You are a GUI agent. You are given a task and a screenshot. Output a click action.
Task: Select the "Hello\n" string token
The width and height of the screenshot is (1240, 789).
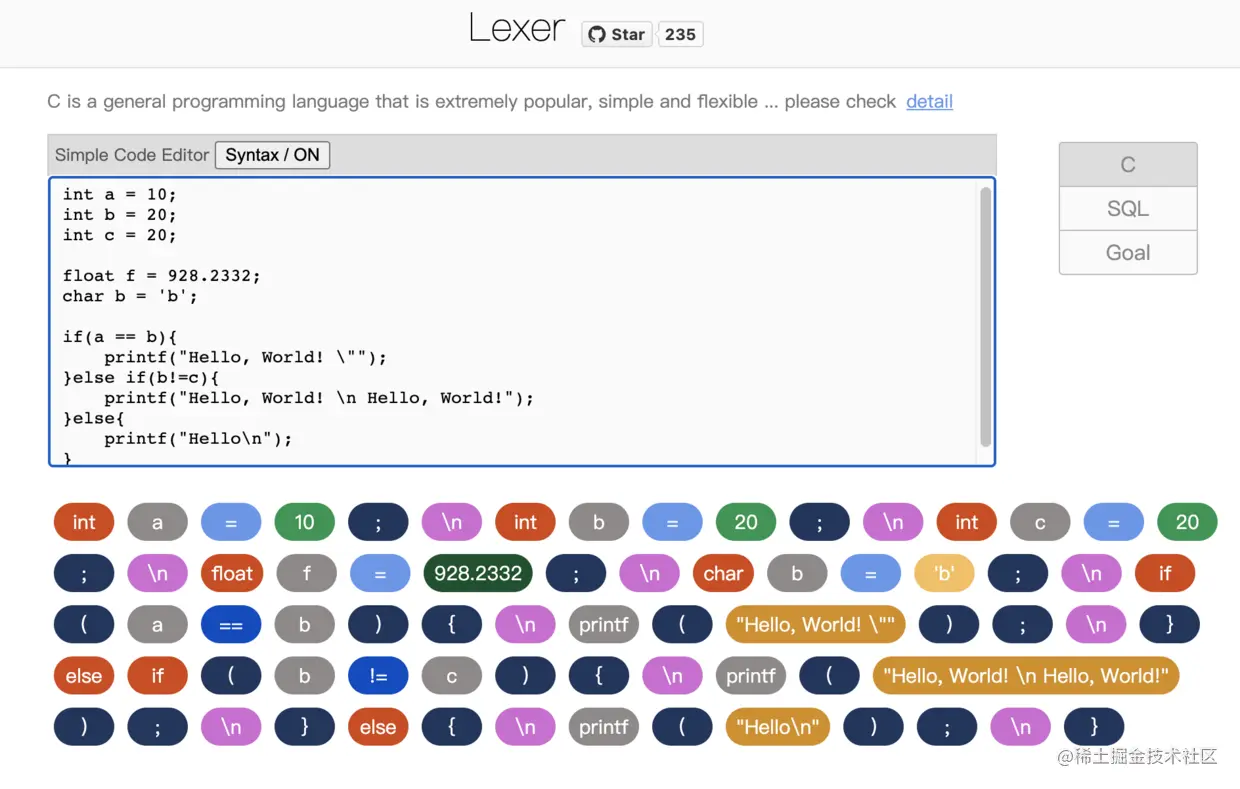coord(778,727)
